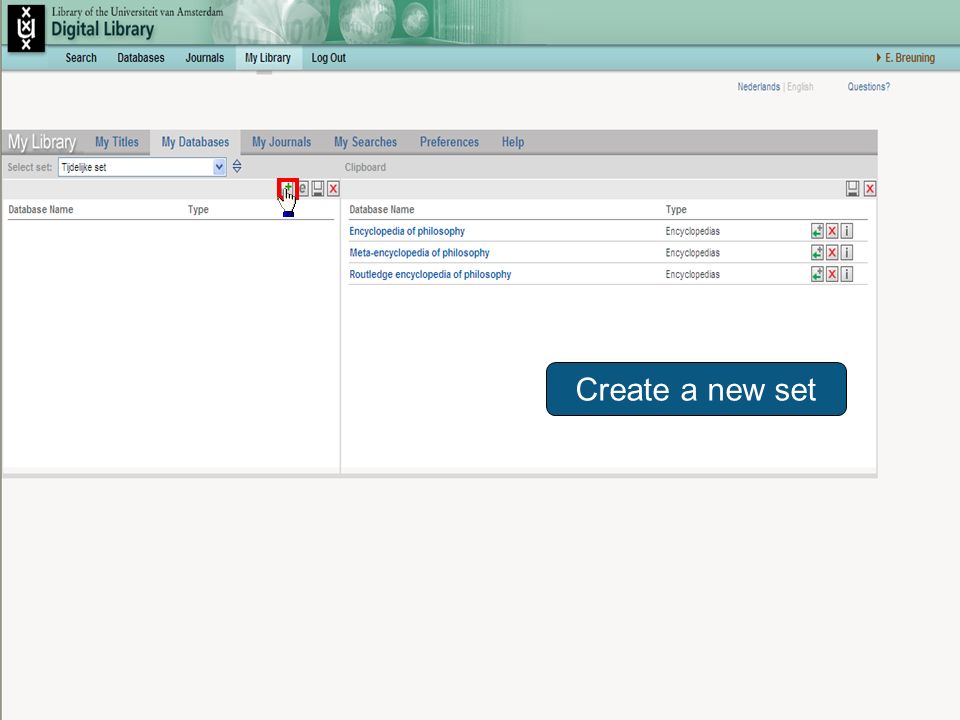Viewport: 960px width, 720px height.
Task: Remove Encyclopedia of philosophy from clipboard
Action: pyautogui.click(x=832, y=231)
